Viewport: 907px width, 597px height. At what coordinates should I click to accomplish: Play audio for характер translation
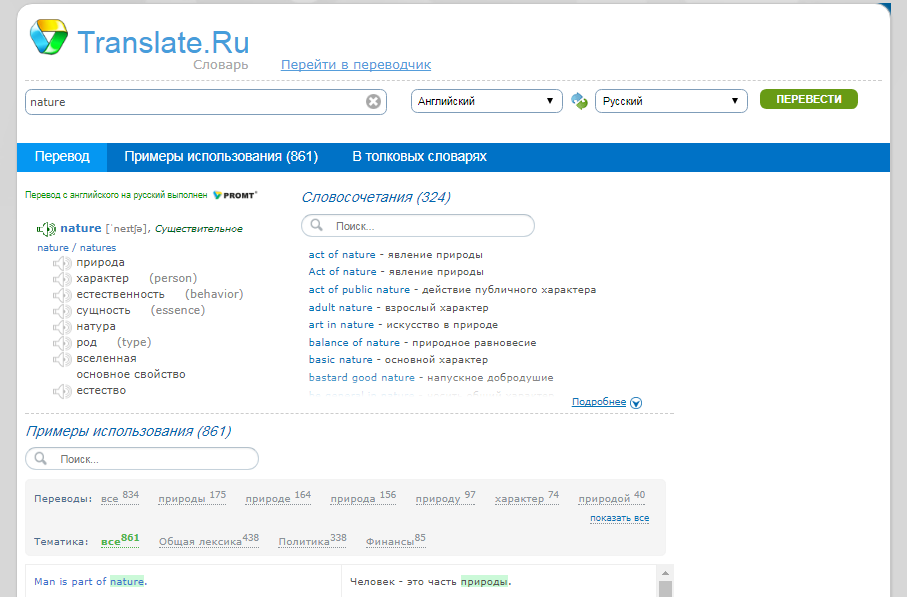(x=62, y=279)
